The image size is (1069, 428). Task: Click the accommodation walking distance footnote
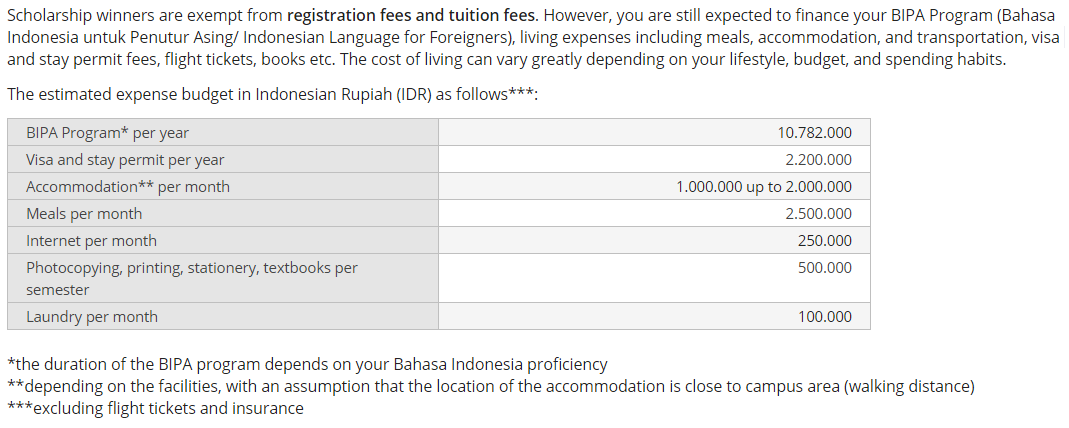(491, 386)
